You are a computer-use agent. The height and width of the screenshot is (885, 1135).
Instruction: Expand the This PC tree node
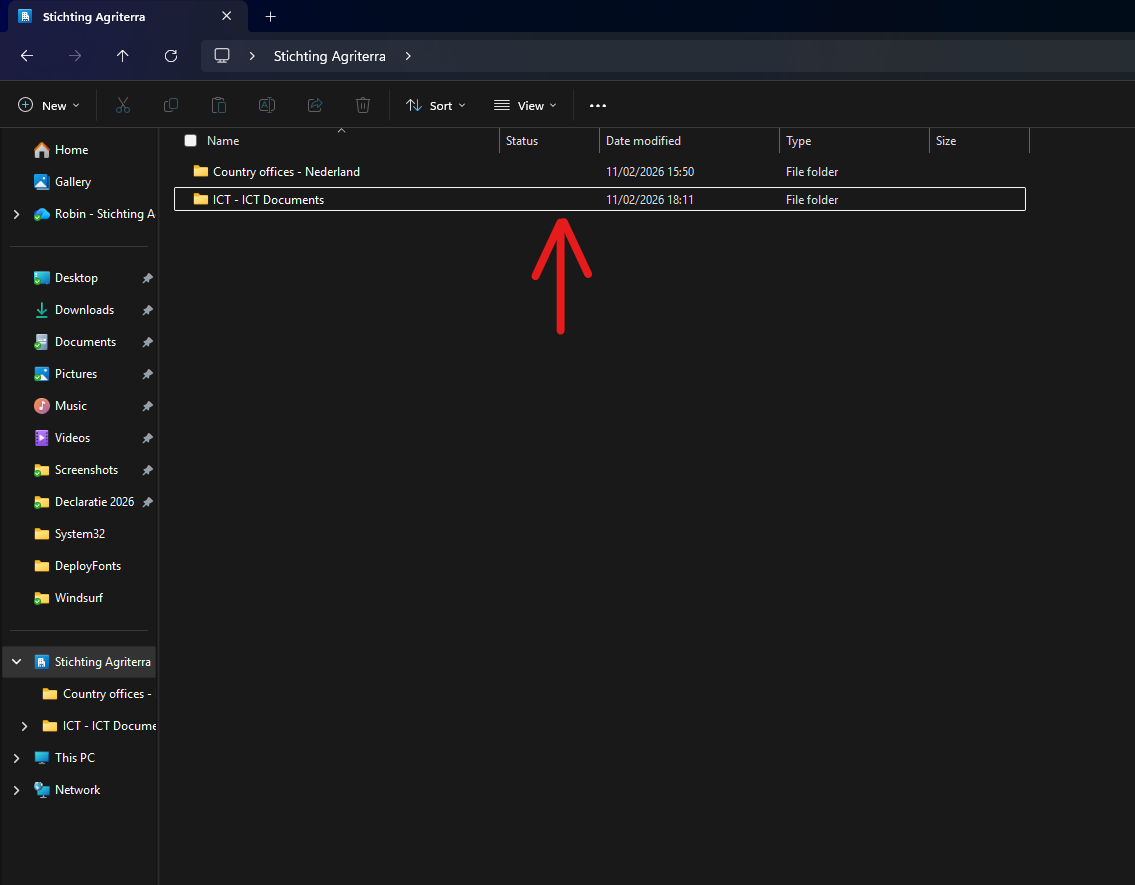pyautogui.click(x=17, y=758)
